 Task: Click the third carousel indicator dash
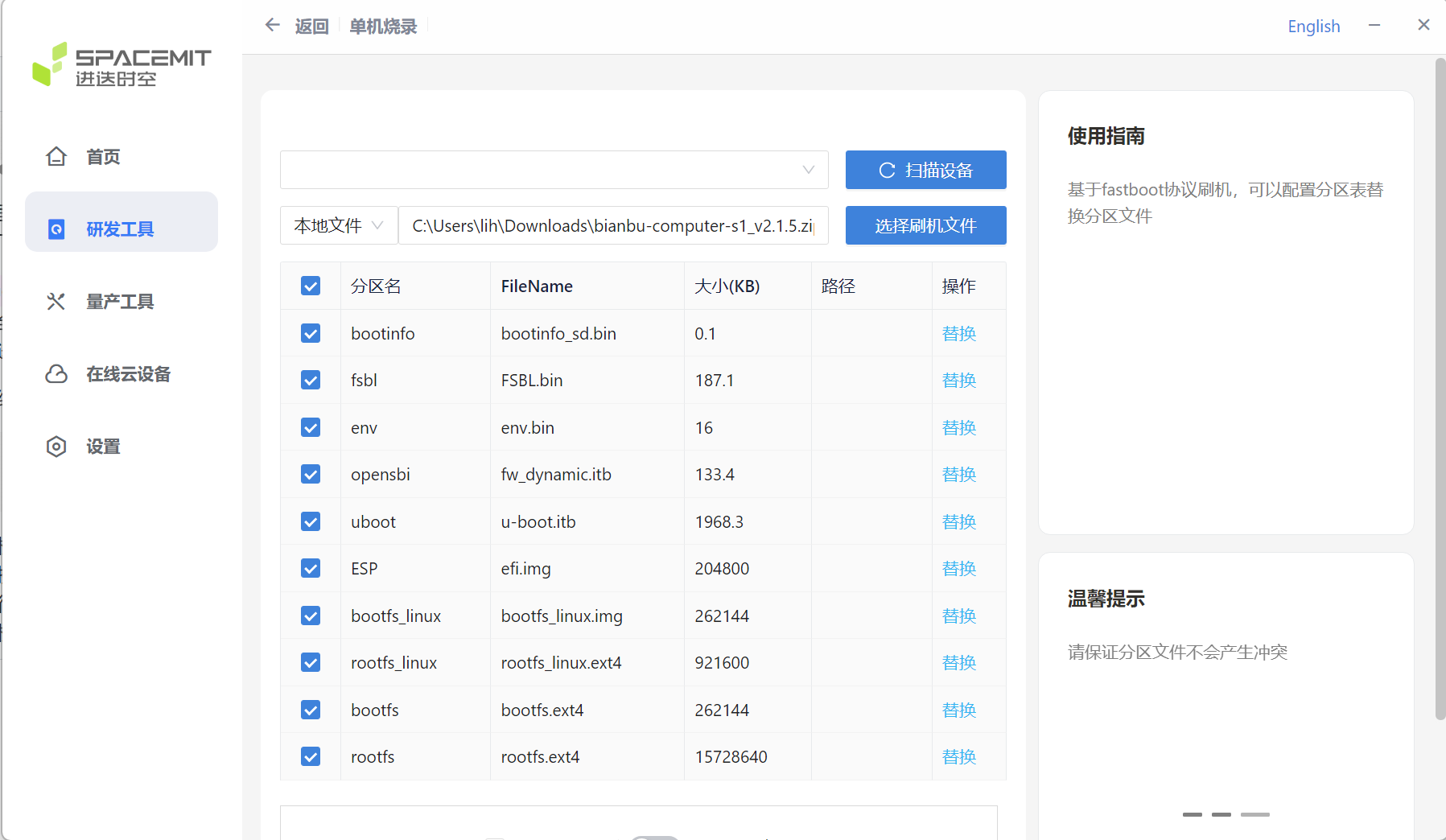point(1255,814)
